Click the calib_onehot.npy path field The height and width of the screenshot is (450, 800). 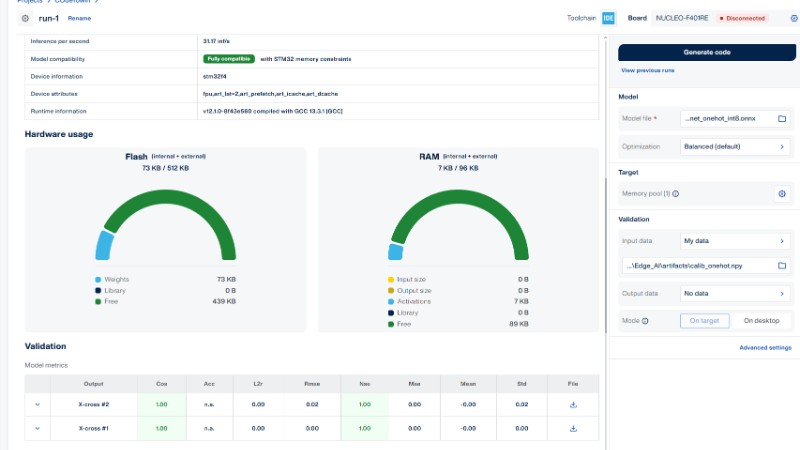[x=706, y=266]
